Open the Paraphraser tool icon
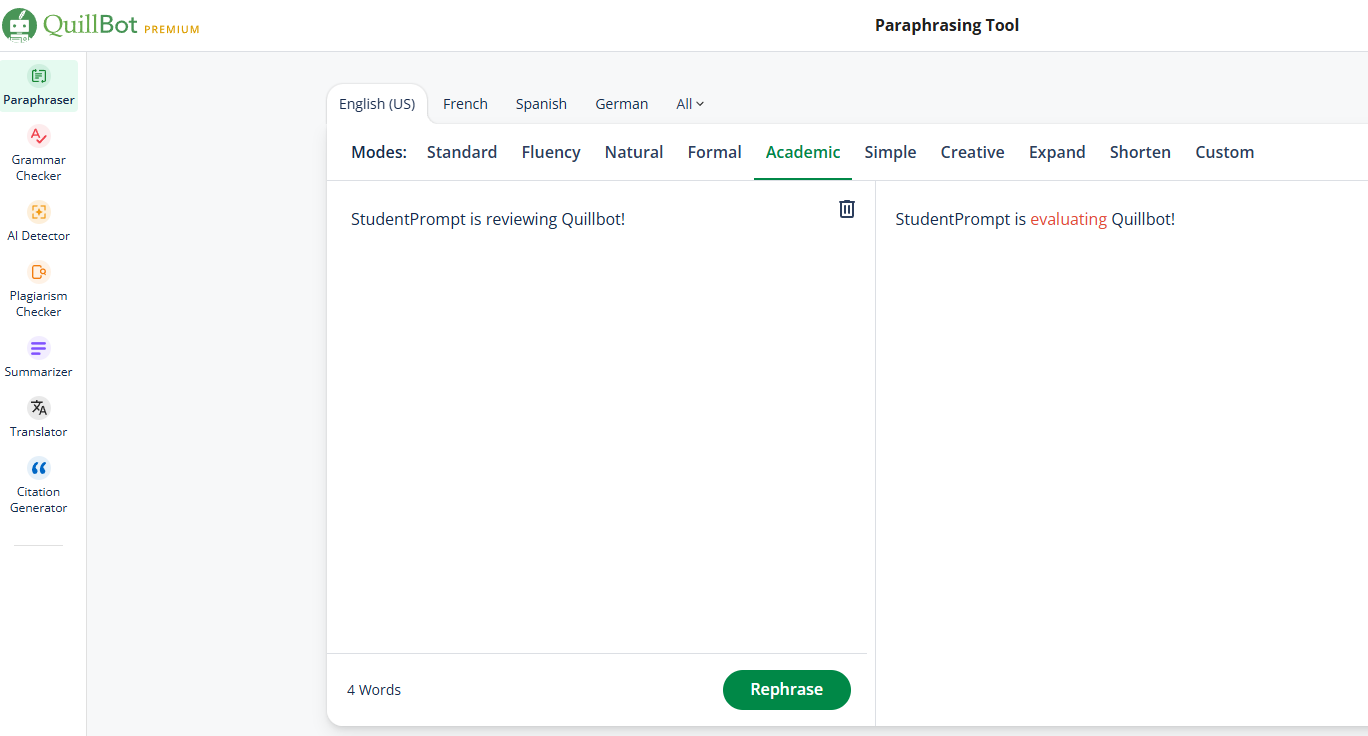Screen dimensions: 1368x736 click(39, 76)
